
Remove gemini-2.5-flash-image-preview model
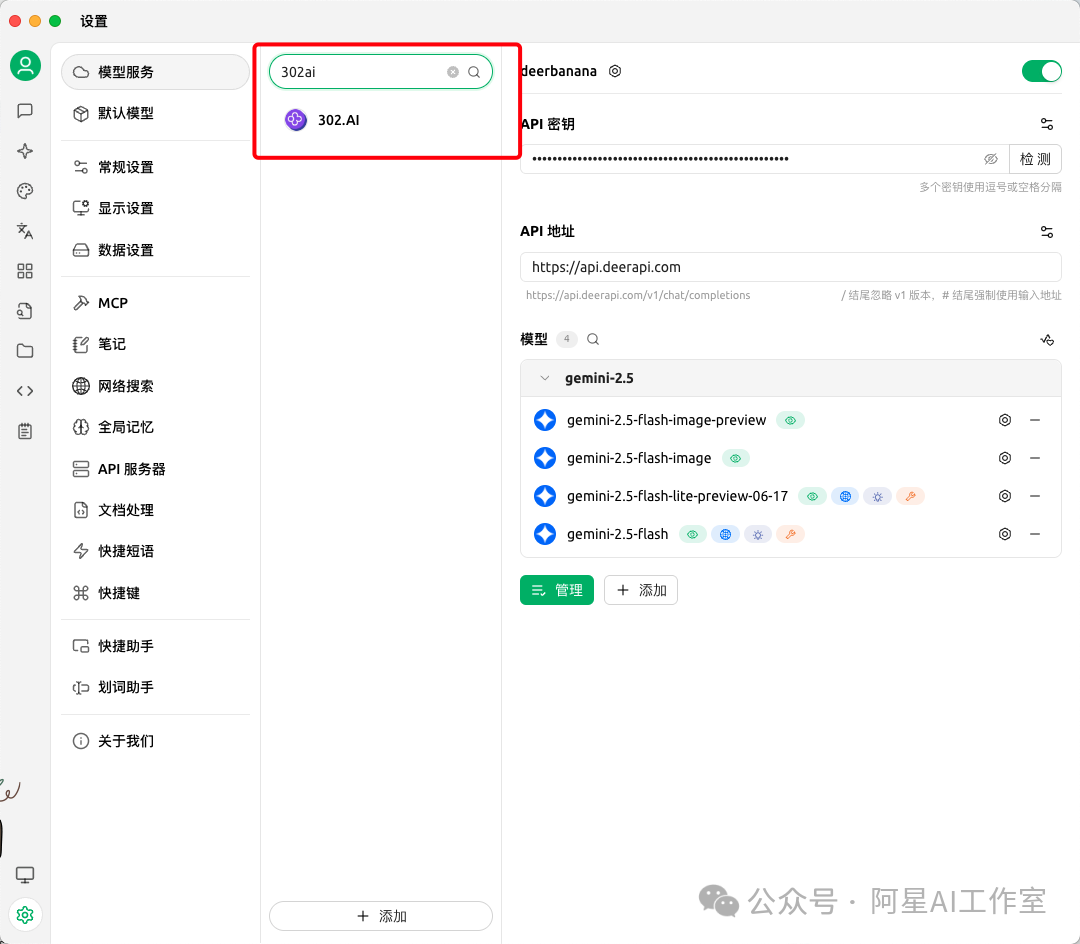point(1035,420)
